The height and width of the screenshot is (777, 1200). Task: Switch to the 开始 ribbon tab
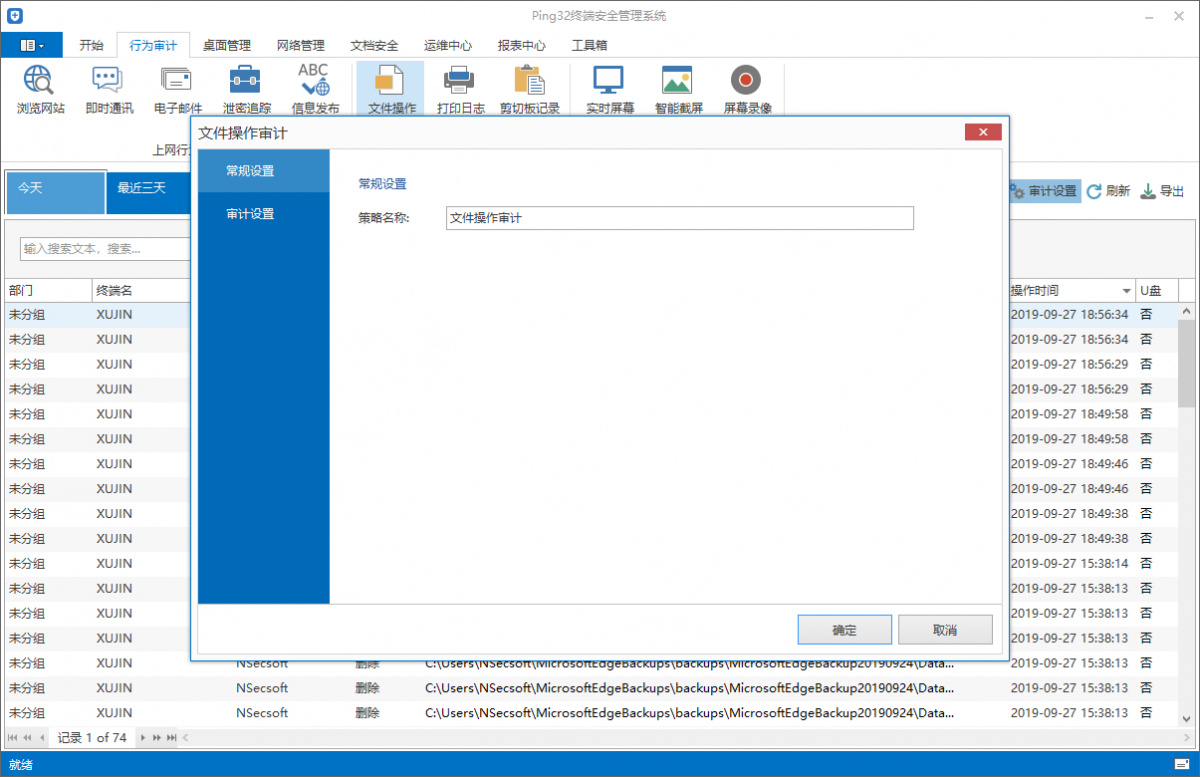point(91,45)
